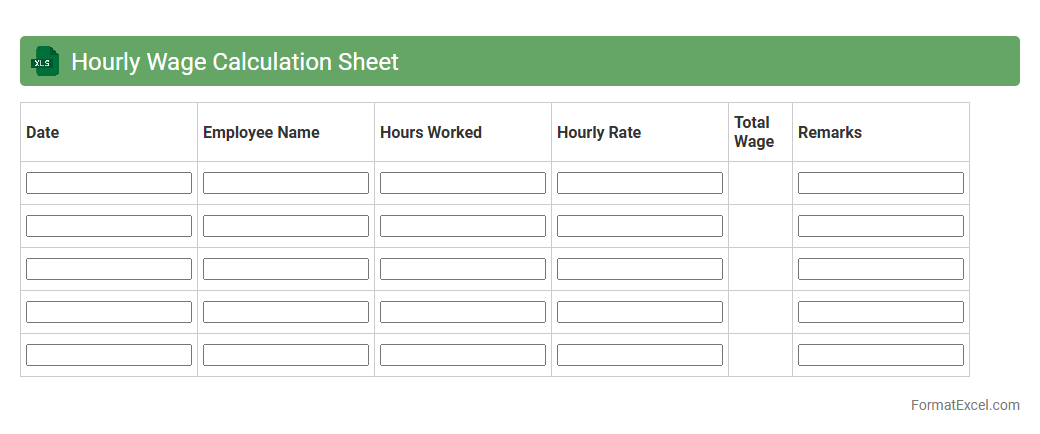
Task: Click the third row Remarks field
Action: click(881, 269)
